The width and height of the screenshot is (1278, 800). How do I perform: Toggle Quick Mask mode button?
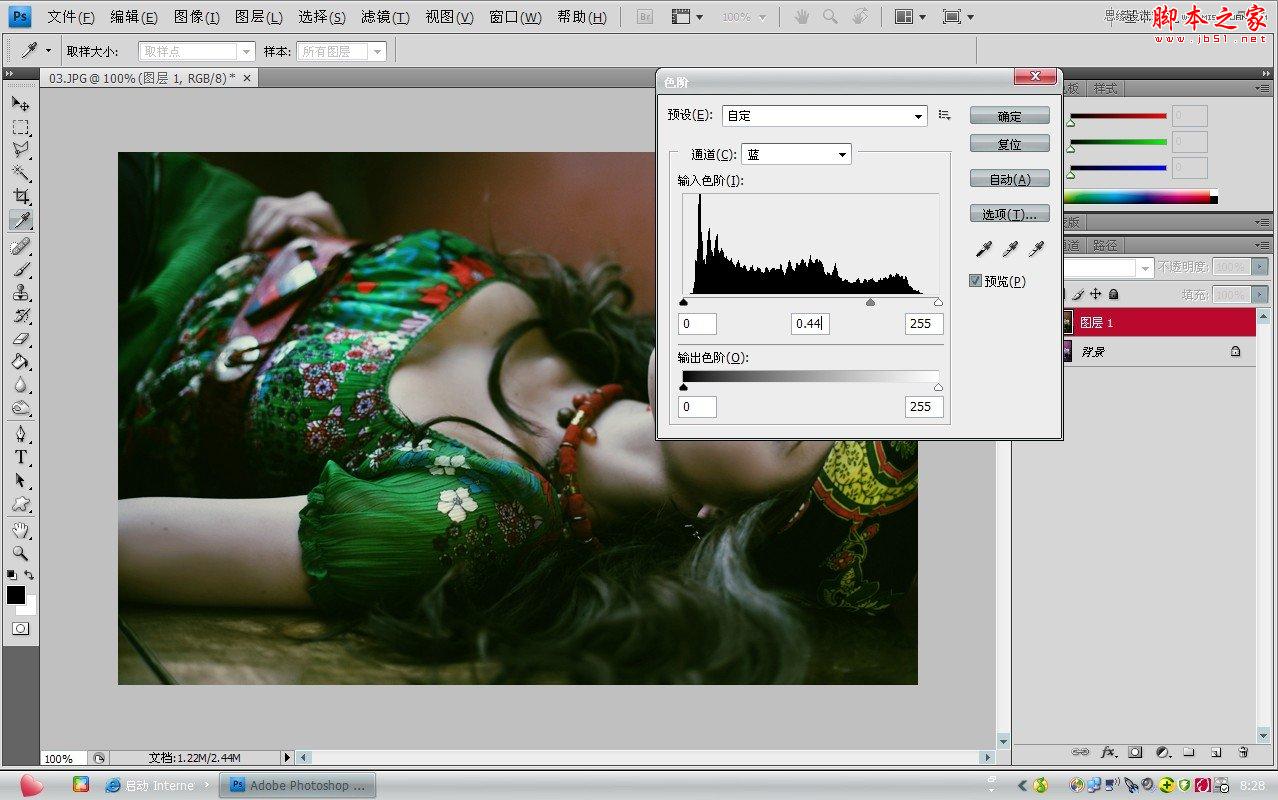click(x=20, y=629)
